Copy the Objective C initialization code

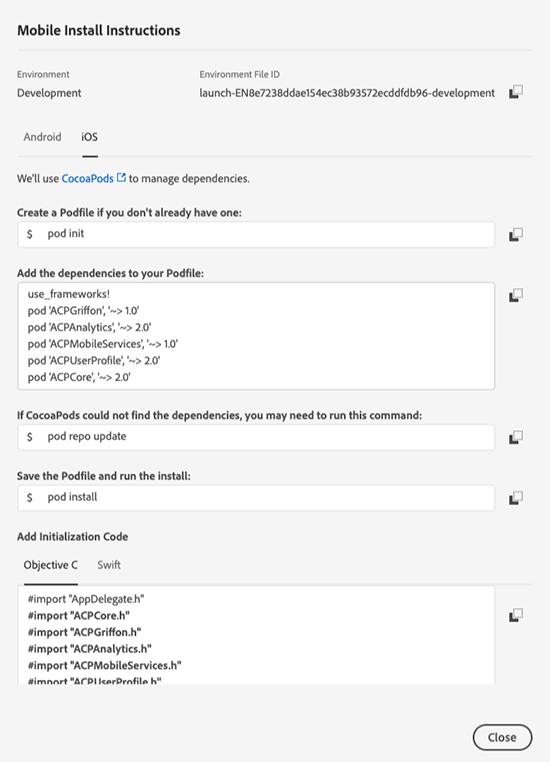click(516, 615)
